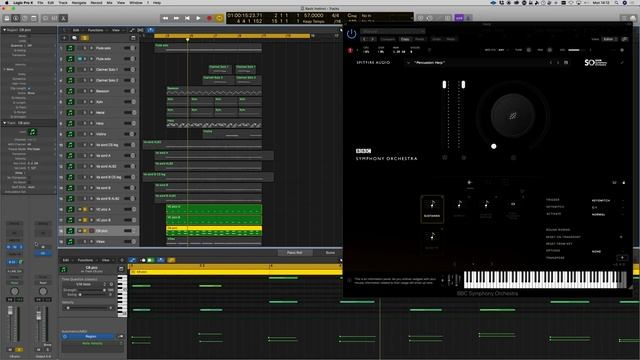Click the plugin power bypass icon

pos(351,34)
